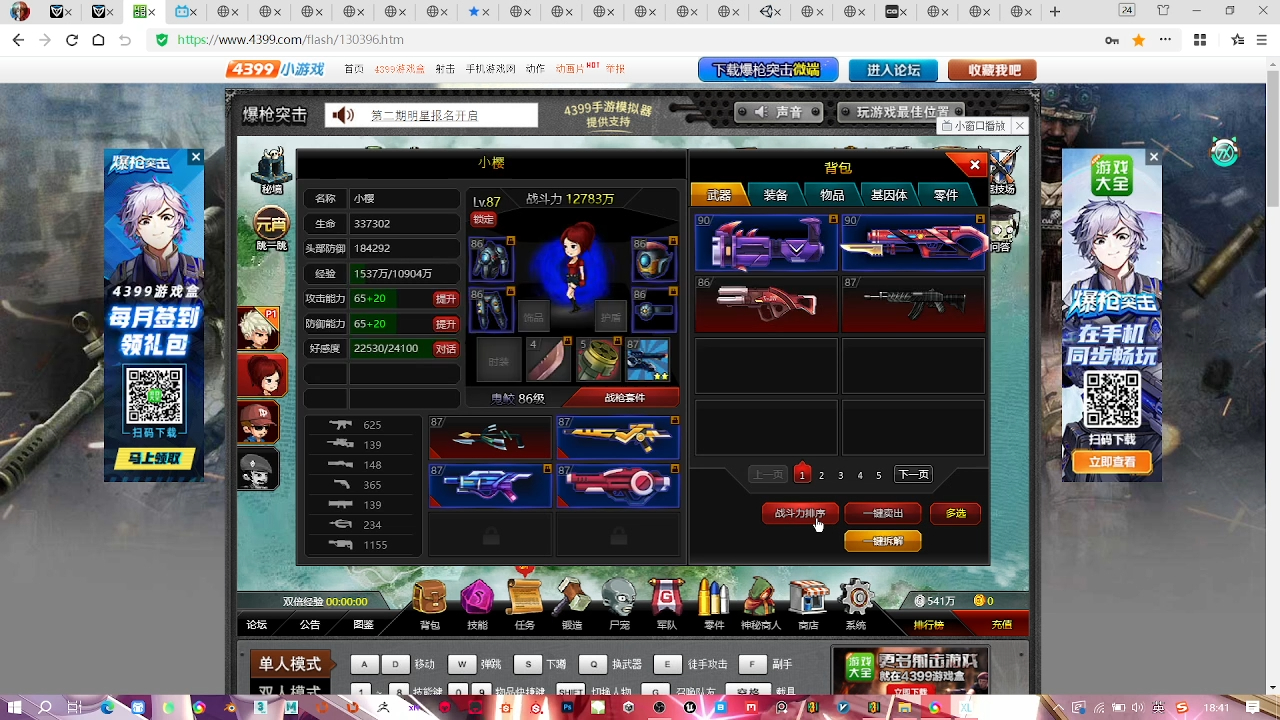
Task: Select the level 86 red shotgun in backpack
Action: (766, 304)
